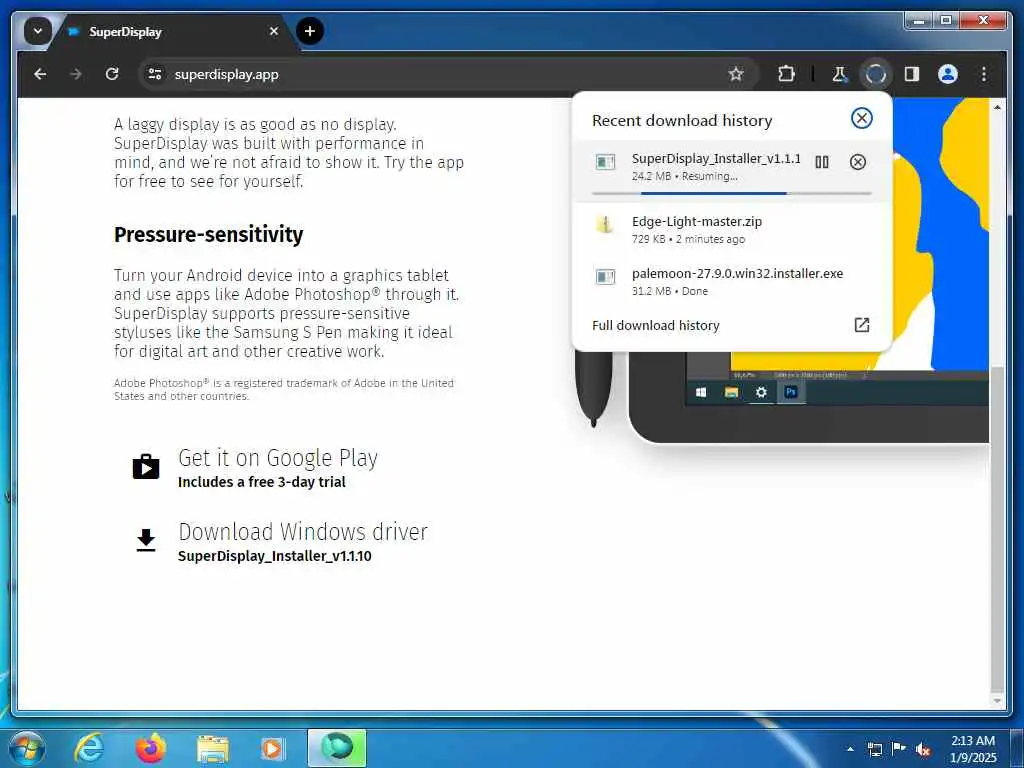Launch Firefox from the taskbar

[x=150, y=748]
